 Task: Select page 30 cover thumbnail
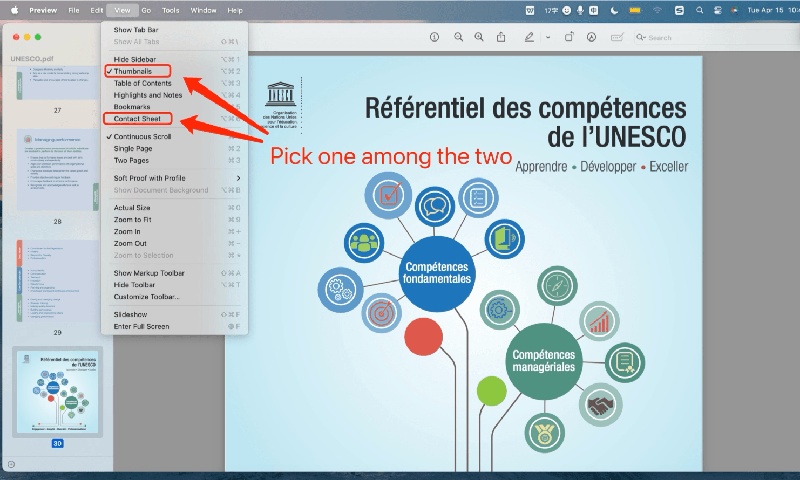(57, 392)
